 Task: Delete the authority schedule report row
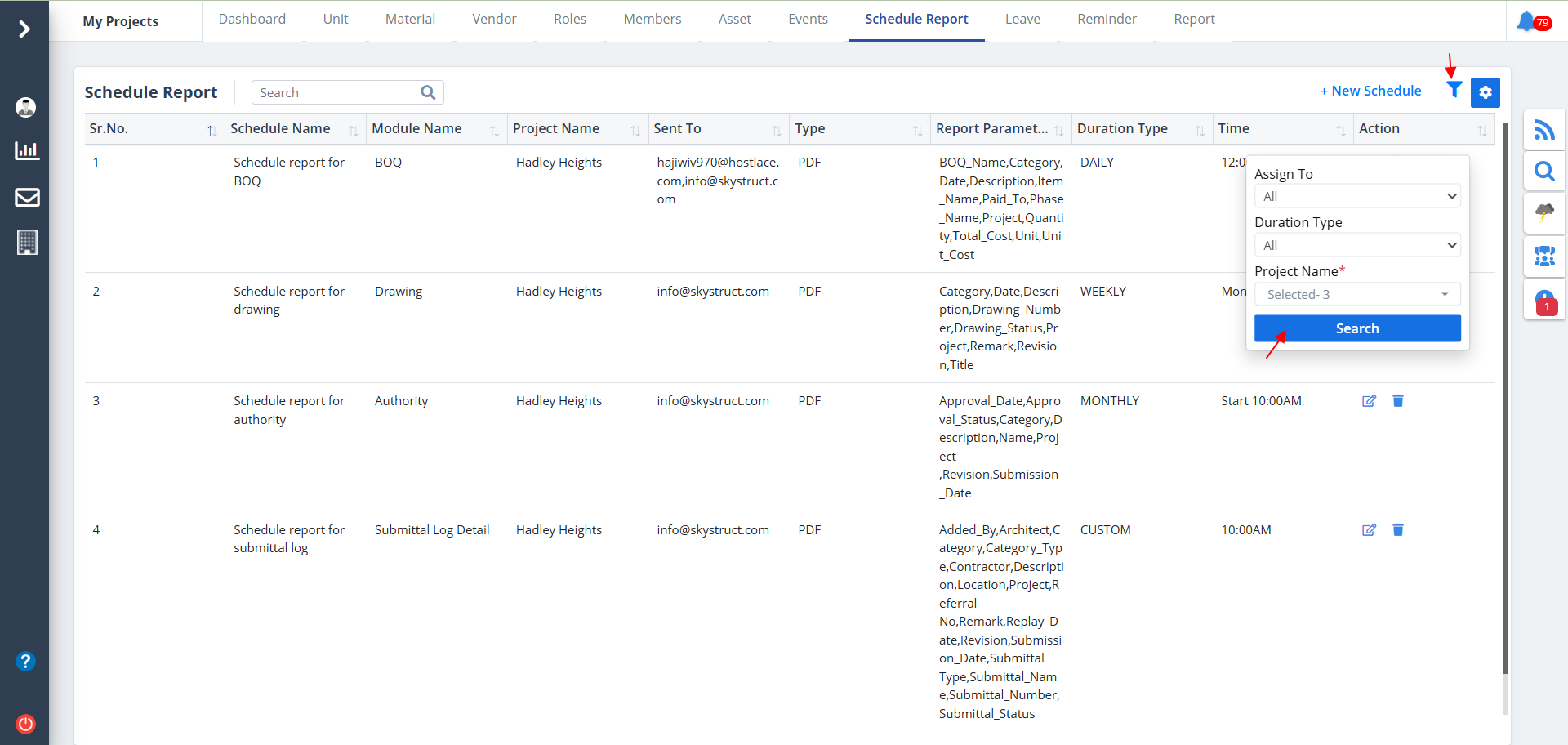tap(1397, 401)
